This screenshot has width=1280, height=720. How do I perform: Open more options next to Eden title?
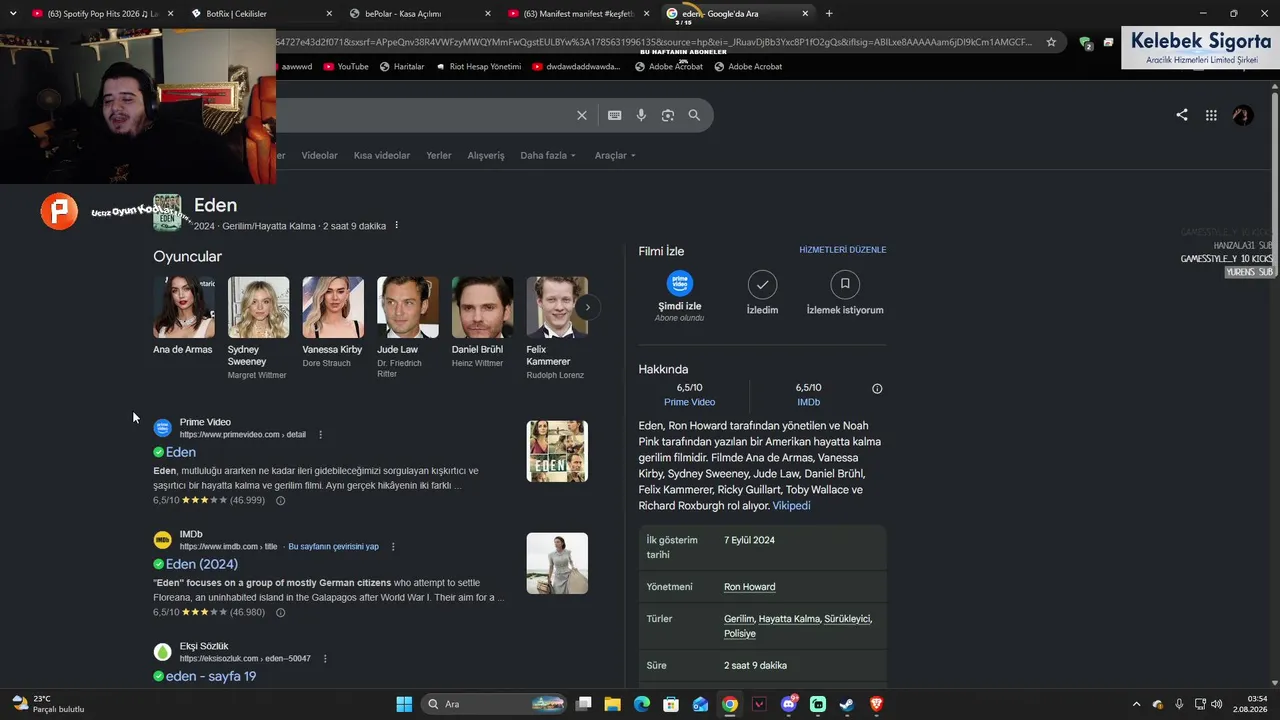[x=396, y=226]
